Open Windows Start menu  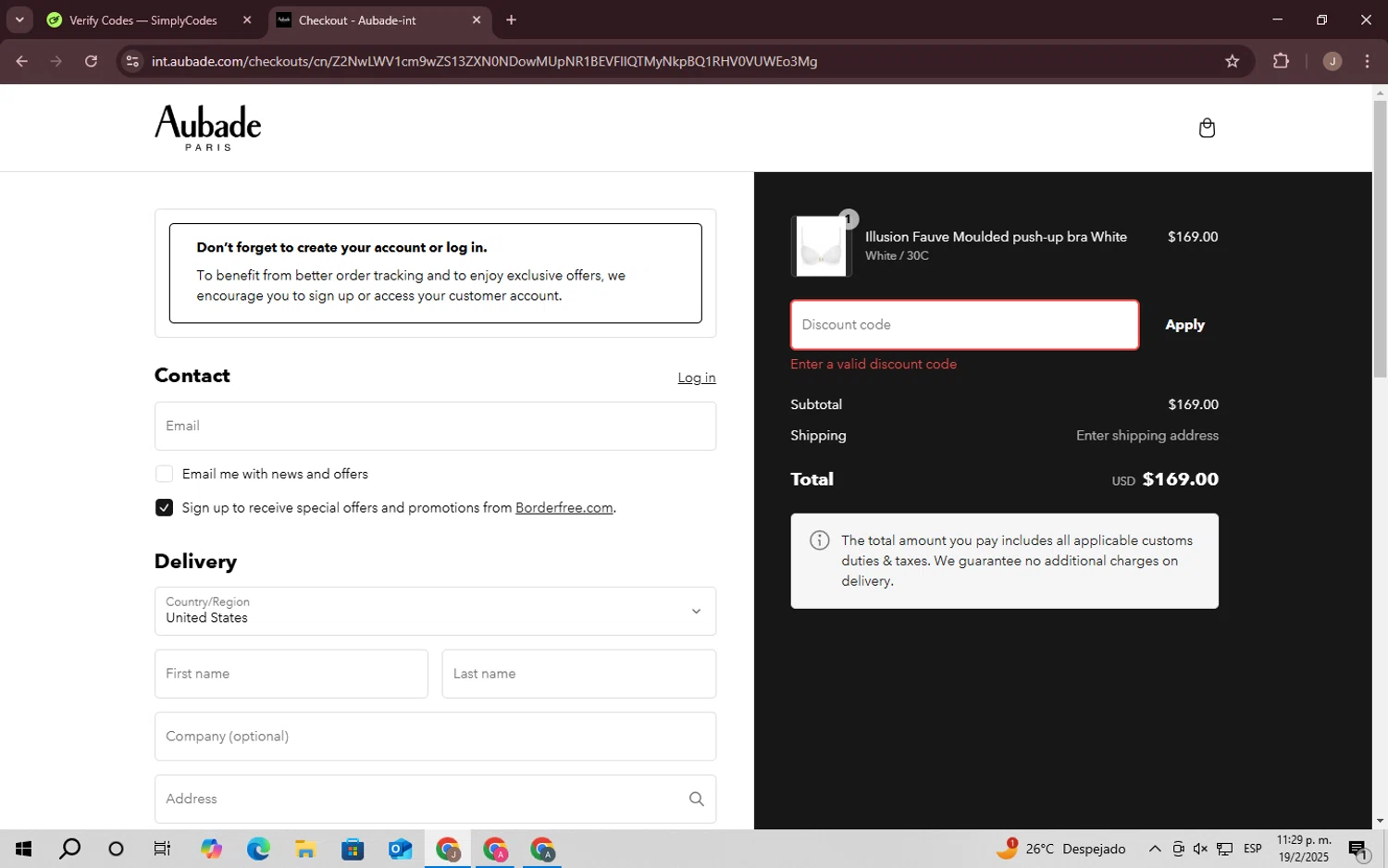tap(24, 849)
